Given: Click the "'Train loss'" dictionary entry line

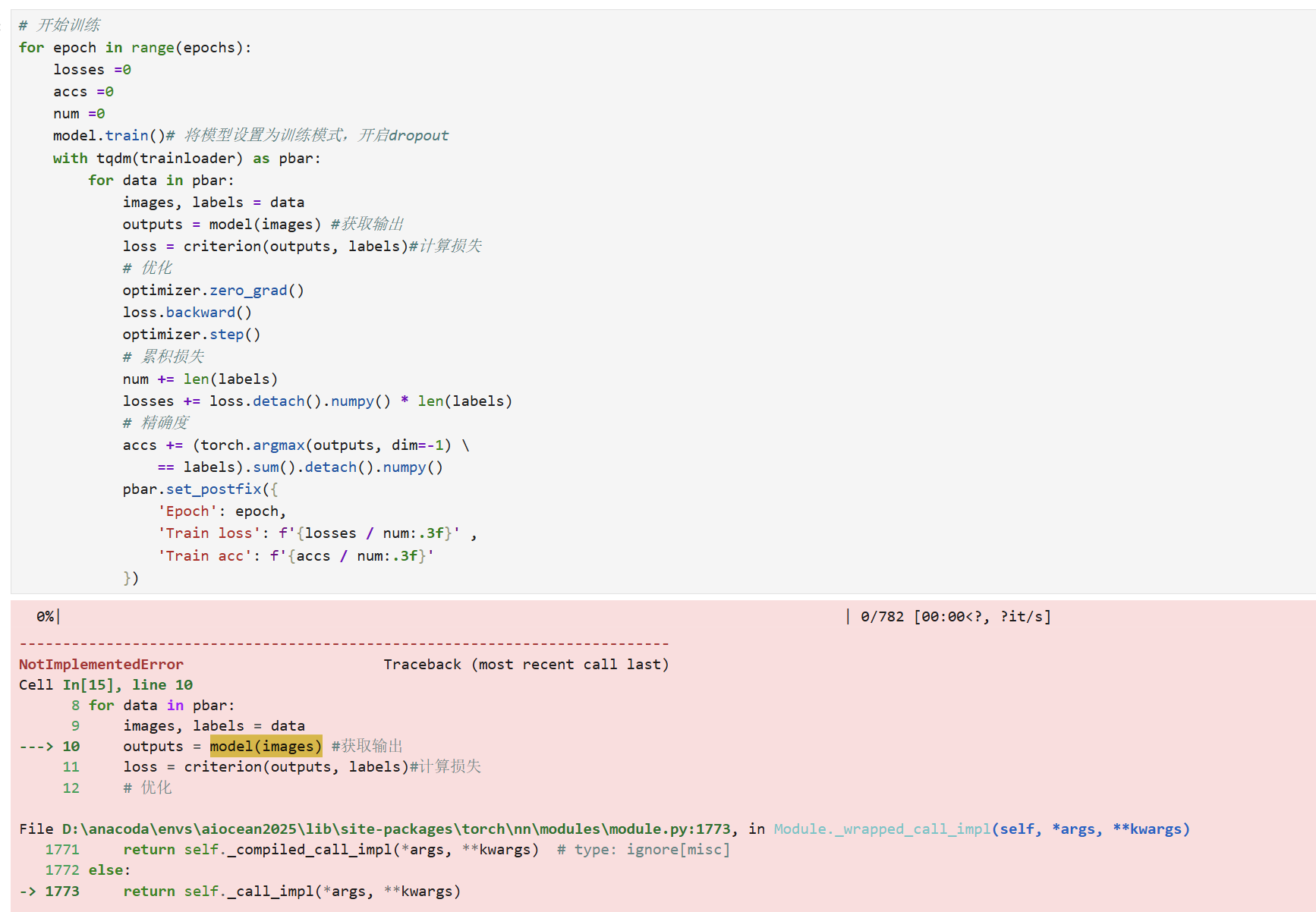Looking at the screenshot, I should pyautogui.click(x=317, y=533).
